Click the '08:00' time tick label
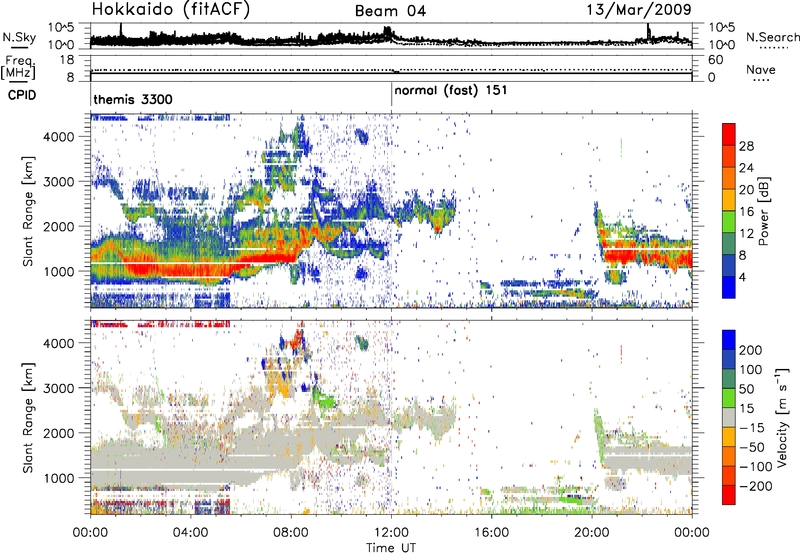This screenshot has height=554, width=800. tap(291, 533)
